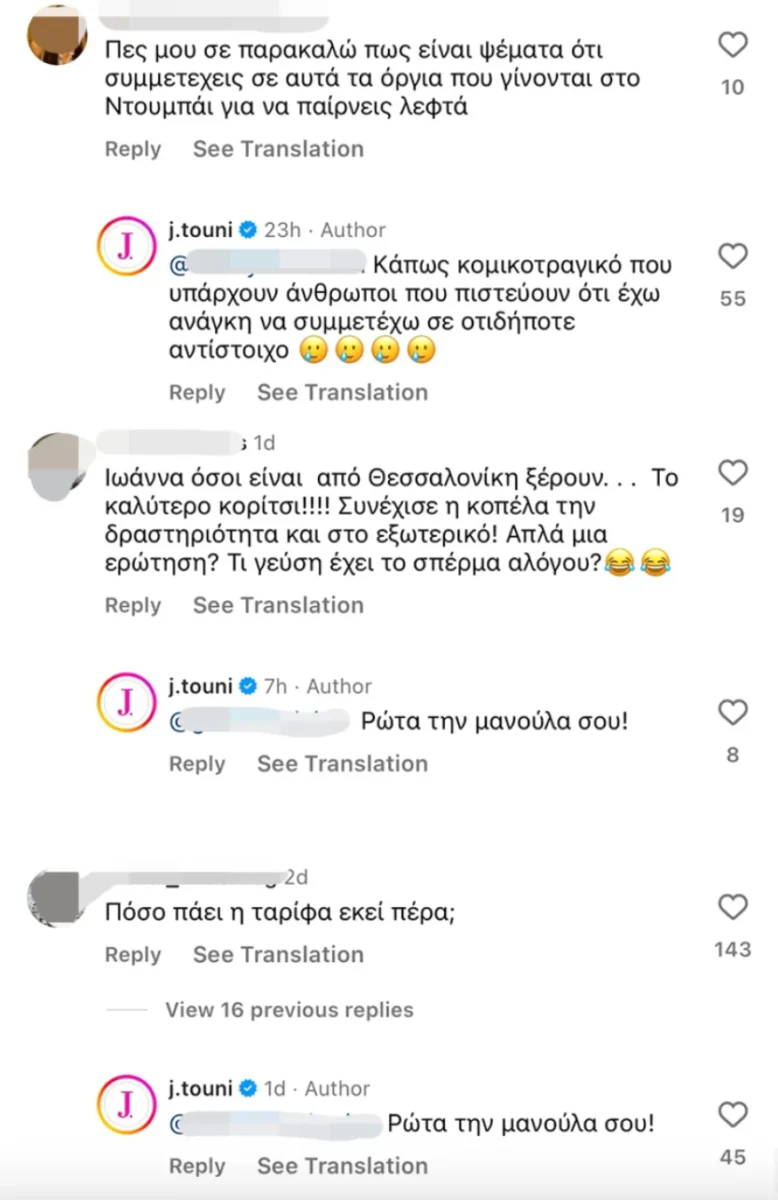
Task: Open j.touni avatar on the 7h reply
Action: [126, 703]
